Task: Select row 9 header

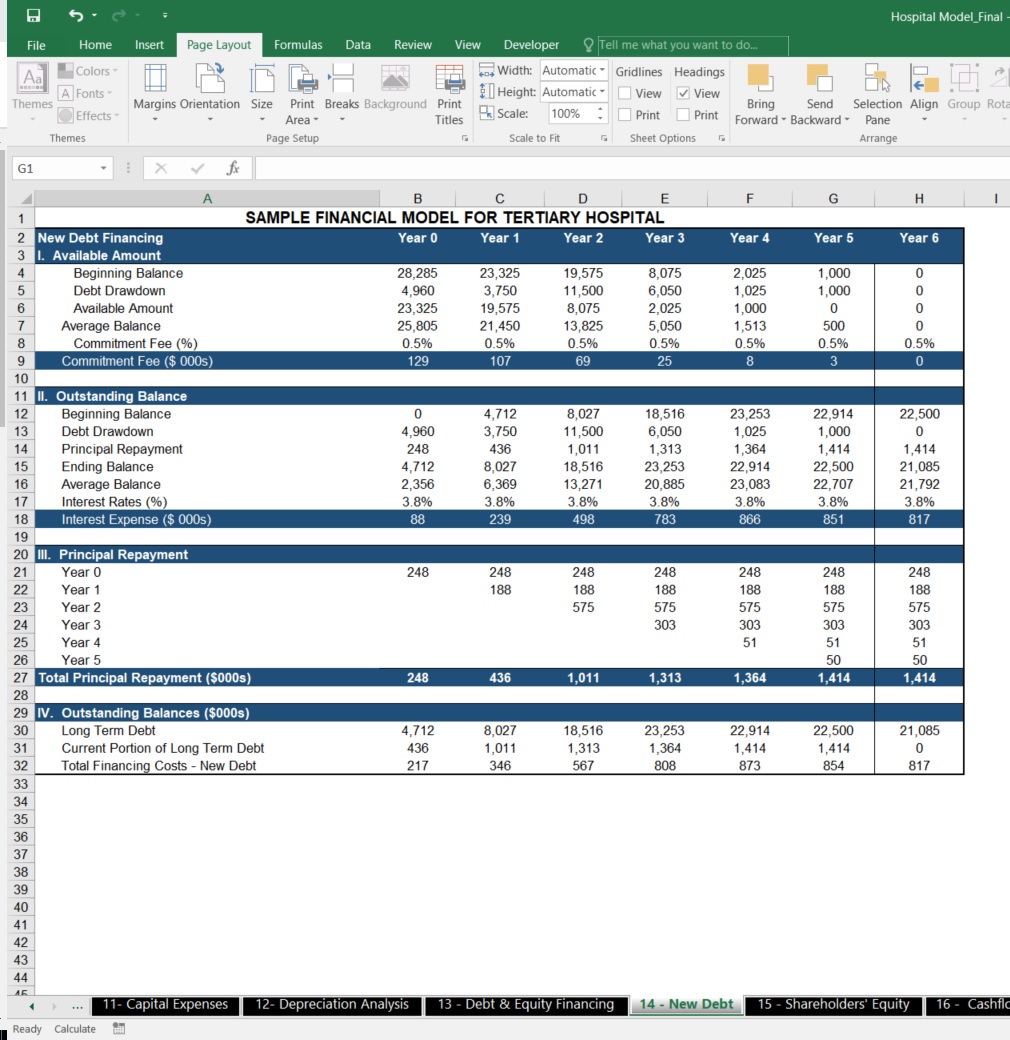Action: click(x=21, y=361)
